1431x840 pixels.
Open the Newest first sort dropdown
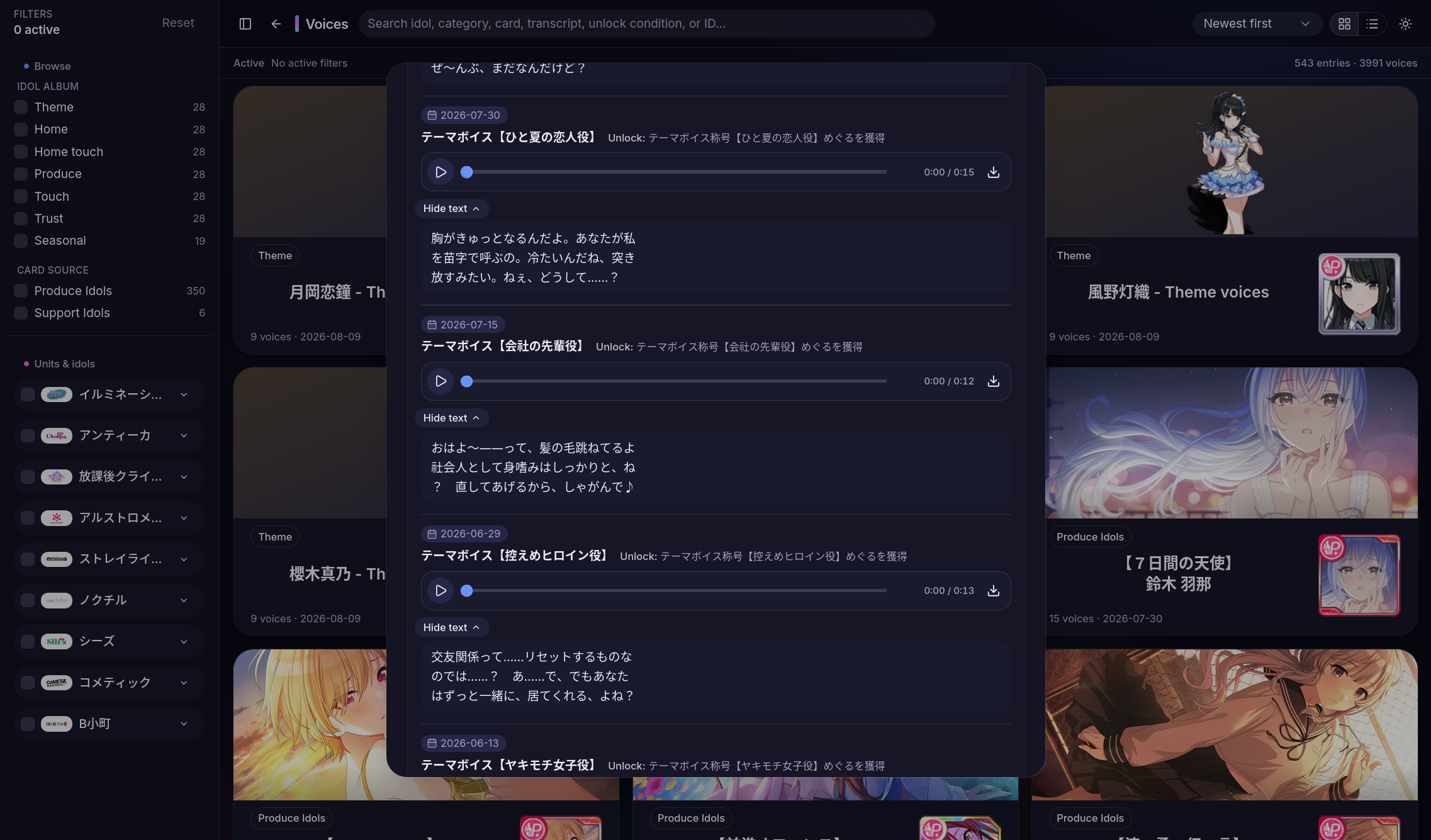point(1257,24)
